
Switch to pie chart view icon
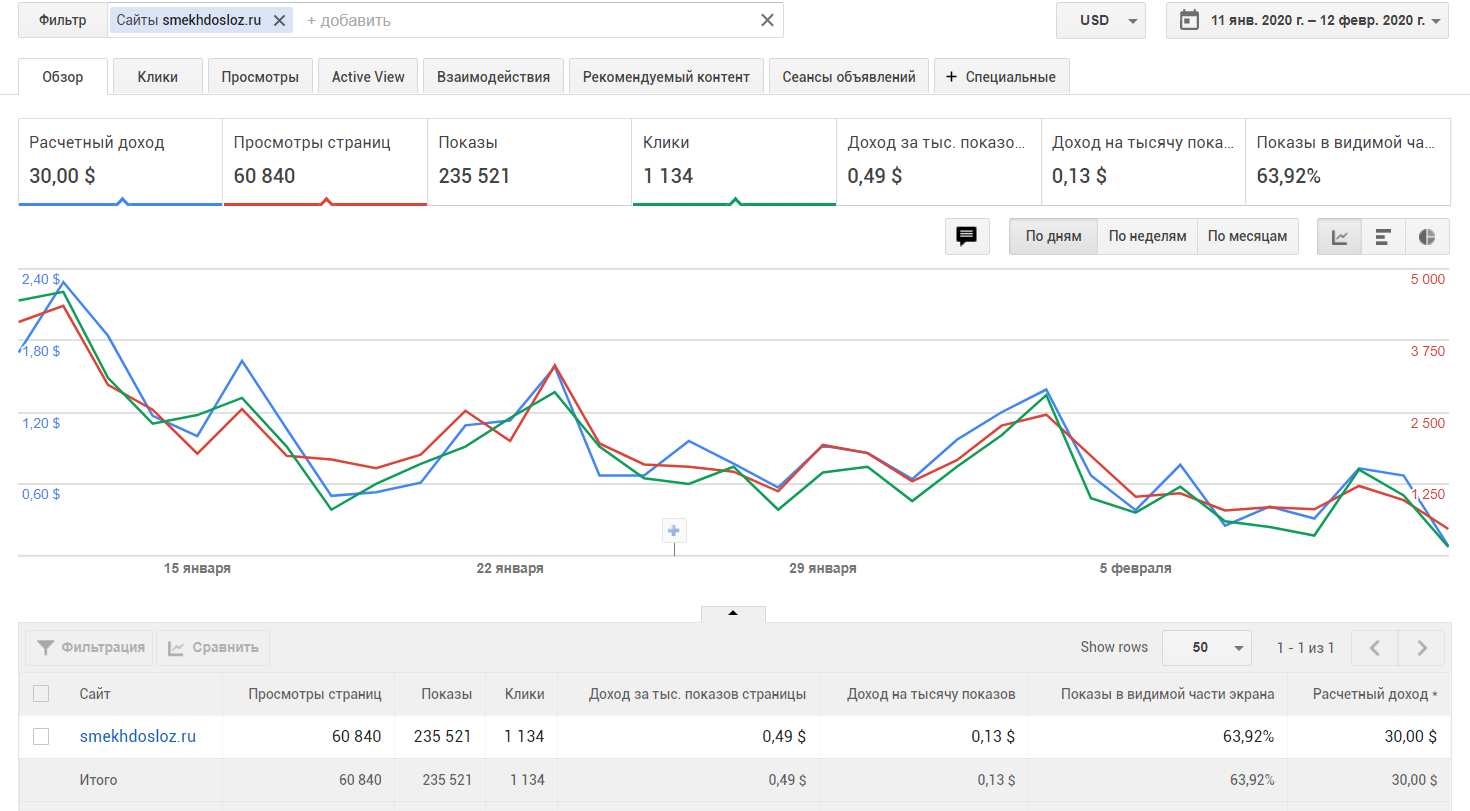coord(1427,237)
